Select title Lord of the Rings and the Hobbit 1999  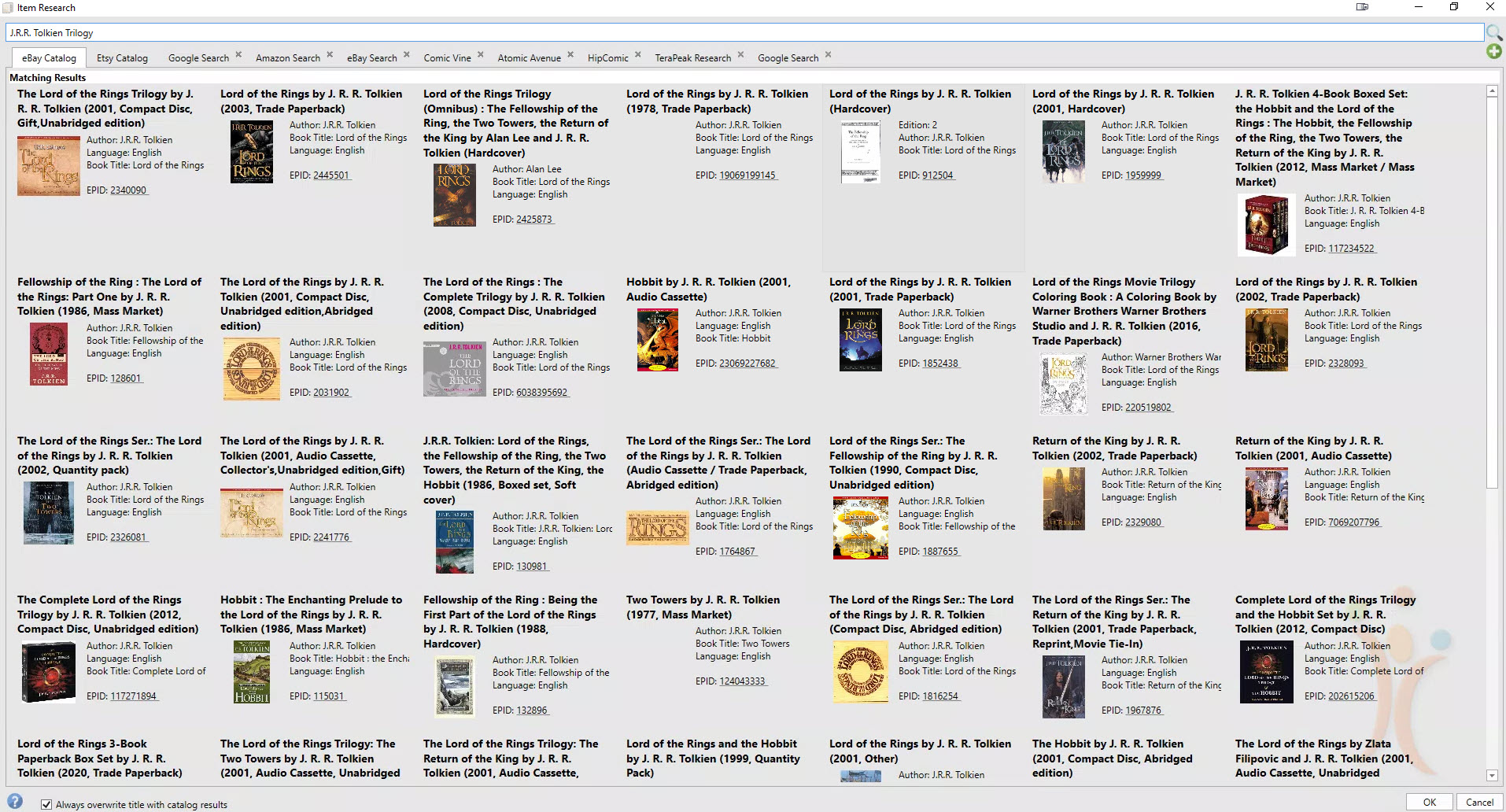click(713, 758)
